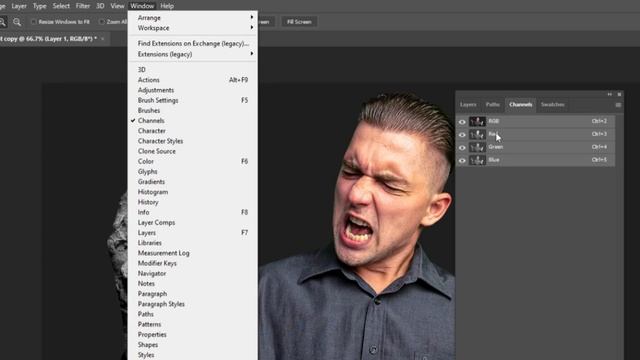This screenshot has width=640, height=360.
Task: Hide the Blue channel eye icon
Action: click(x=462, y=160)
